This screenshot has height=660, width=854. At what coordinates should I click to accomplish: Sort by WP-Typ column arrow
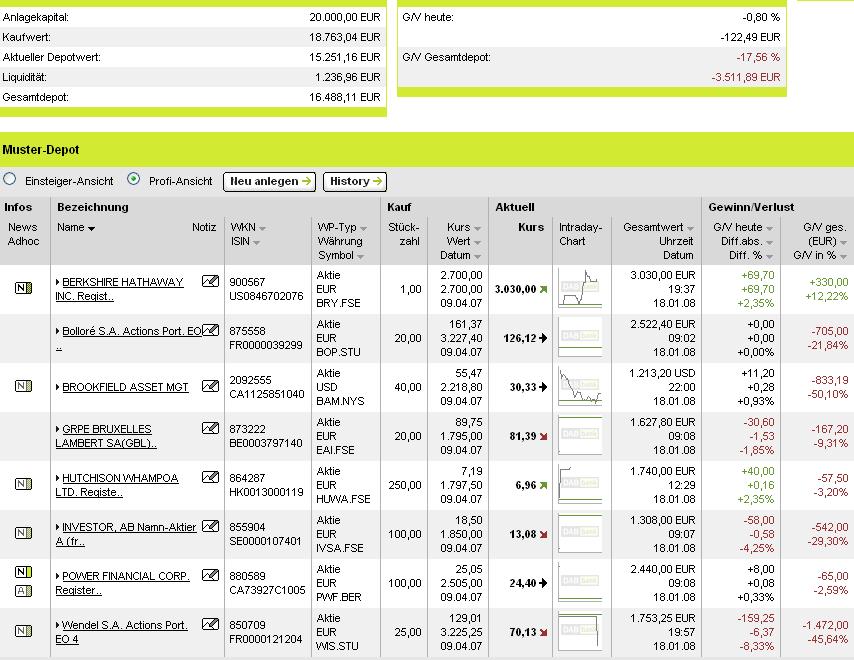(x=363, y=229)
